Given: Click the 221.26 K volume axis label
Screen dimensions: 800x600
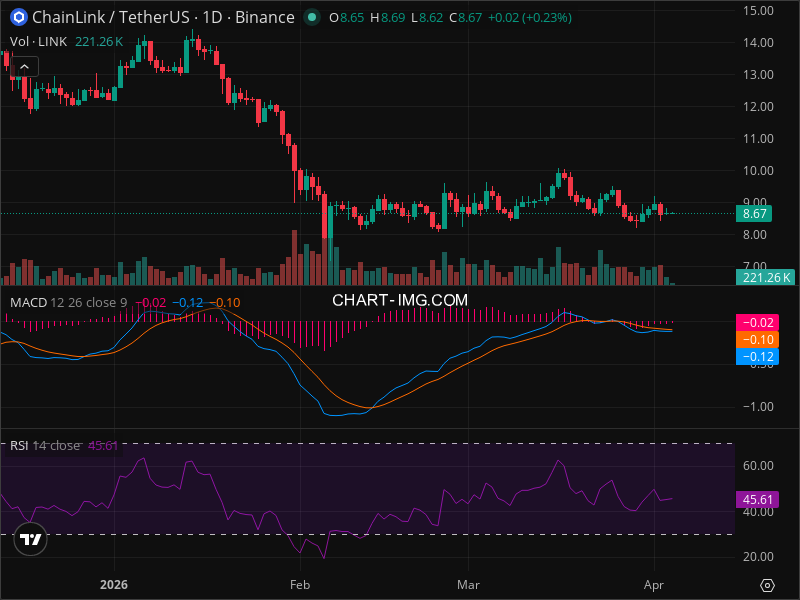Looking at the screenshot, I should pyautogui.click(x=765, y=278).
